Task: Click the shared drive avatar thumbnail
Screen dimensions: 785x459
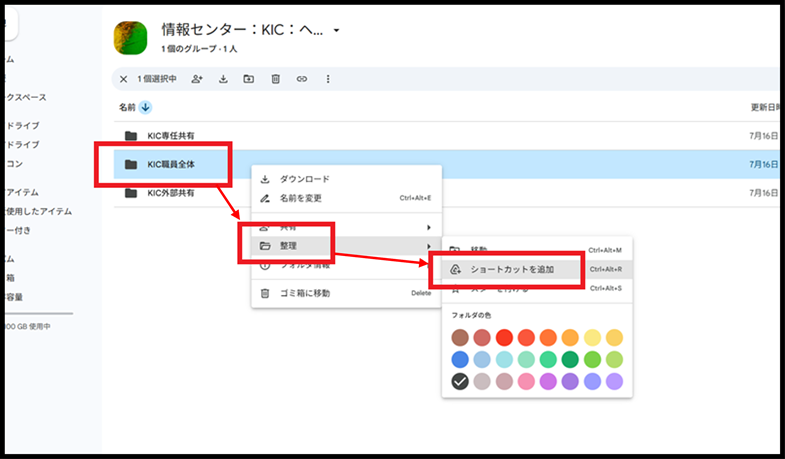Action: [132, 38]
